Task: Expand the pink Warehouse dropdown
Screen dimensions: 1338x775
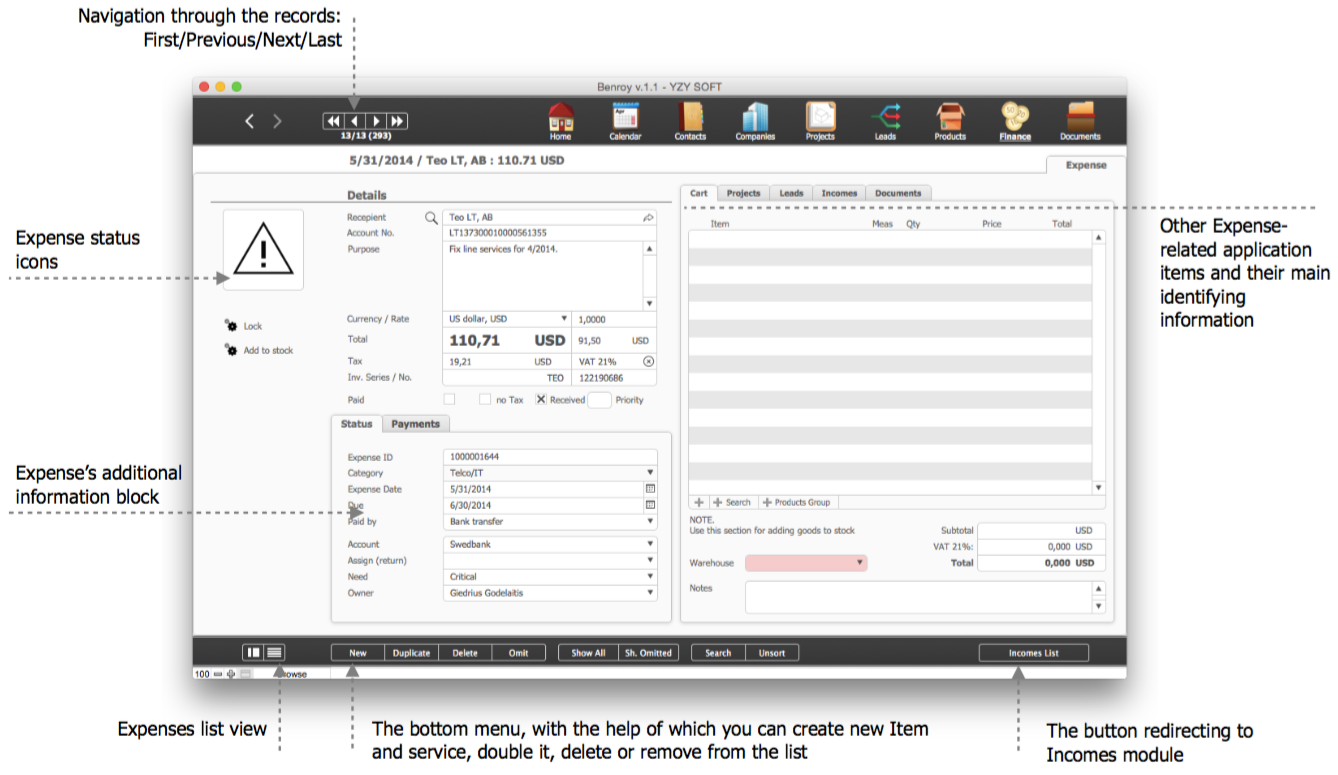Action: tap(806, 563)
